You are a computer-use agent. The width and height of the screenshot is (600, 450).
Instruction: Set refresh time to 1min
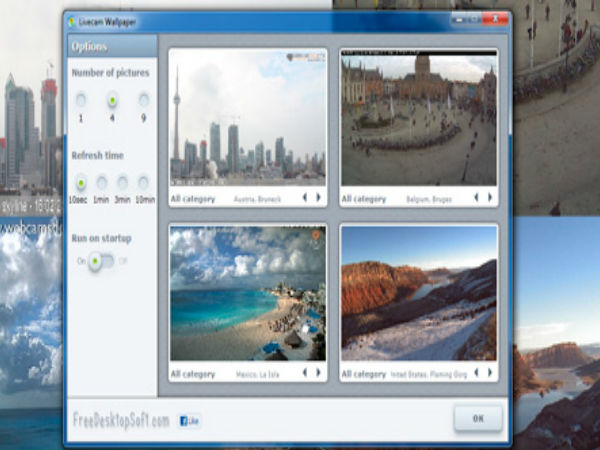click(x=101, y=182)
